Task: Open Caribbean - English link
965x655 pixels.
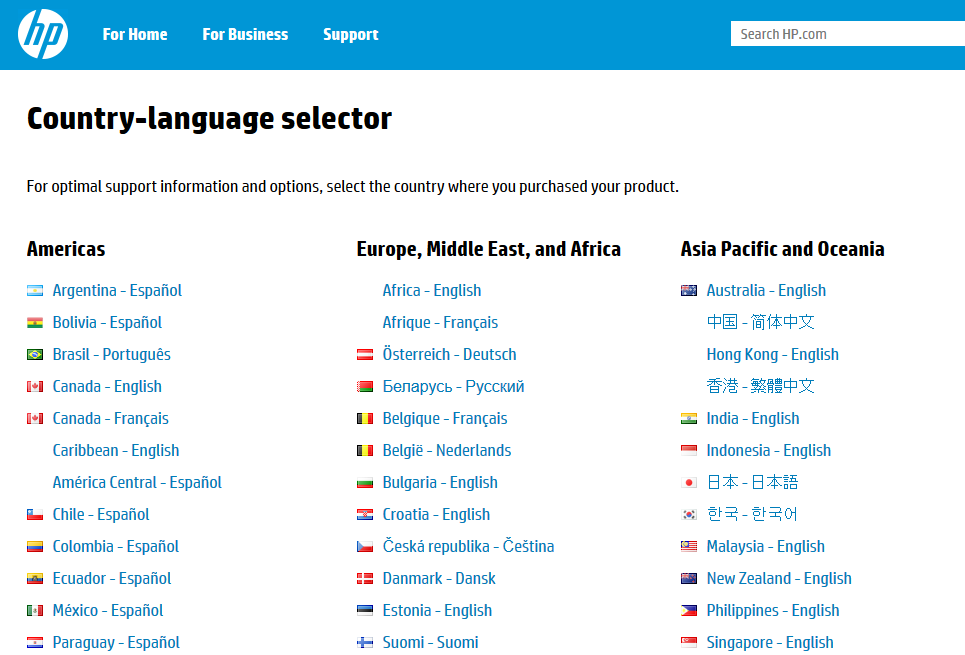Action: [116, 451]
